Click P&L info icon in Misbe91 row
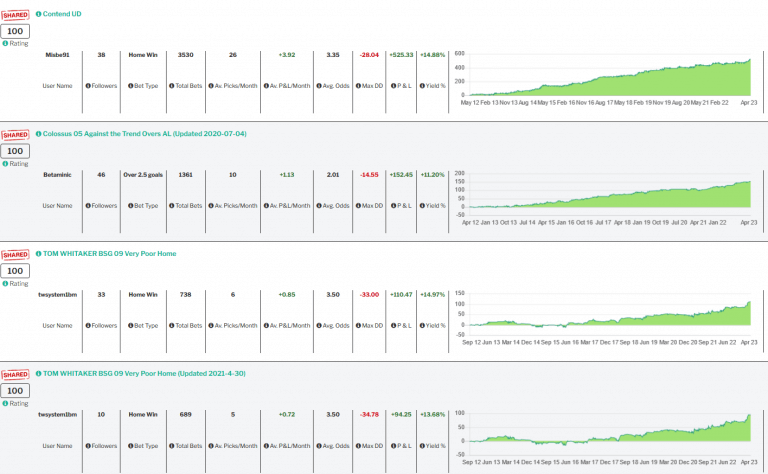 tap(393, 86)
